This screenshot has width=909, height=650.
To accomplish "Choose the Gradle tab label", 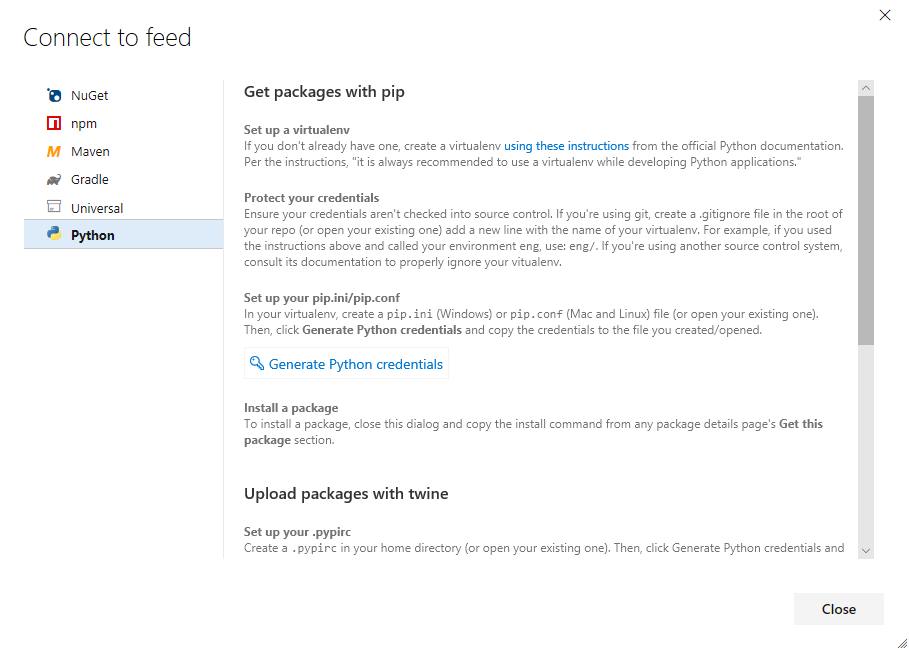I will pyautogui.click(x=90, y=180).
